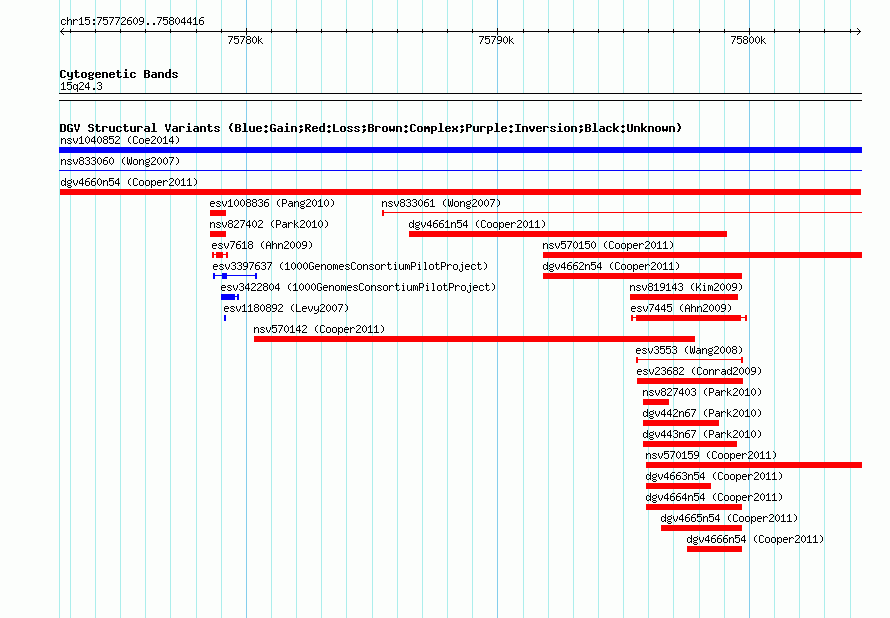Select the red dgv4664n54 loss bar

[694, 507]
